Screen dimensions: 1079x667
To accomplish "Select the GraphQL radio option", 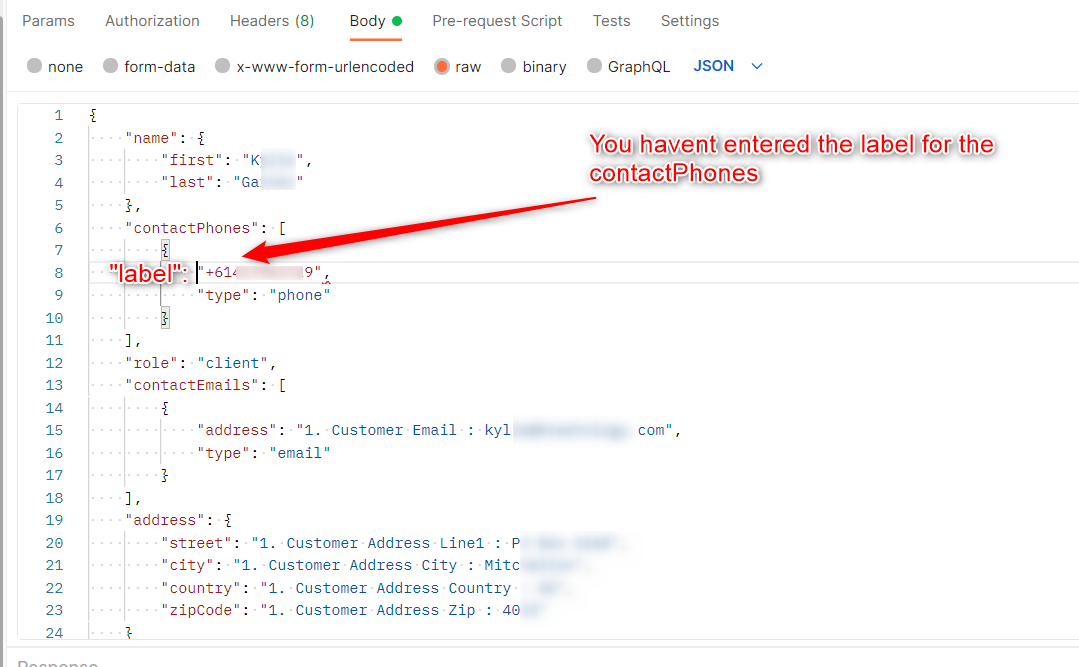I will pos(595,66).
